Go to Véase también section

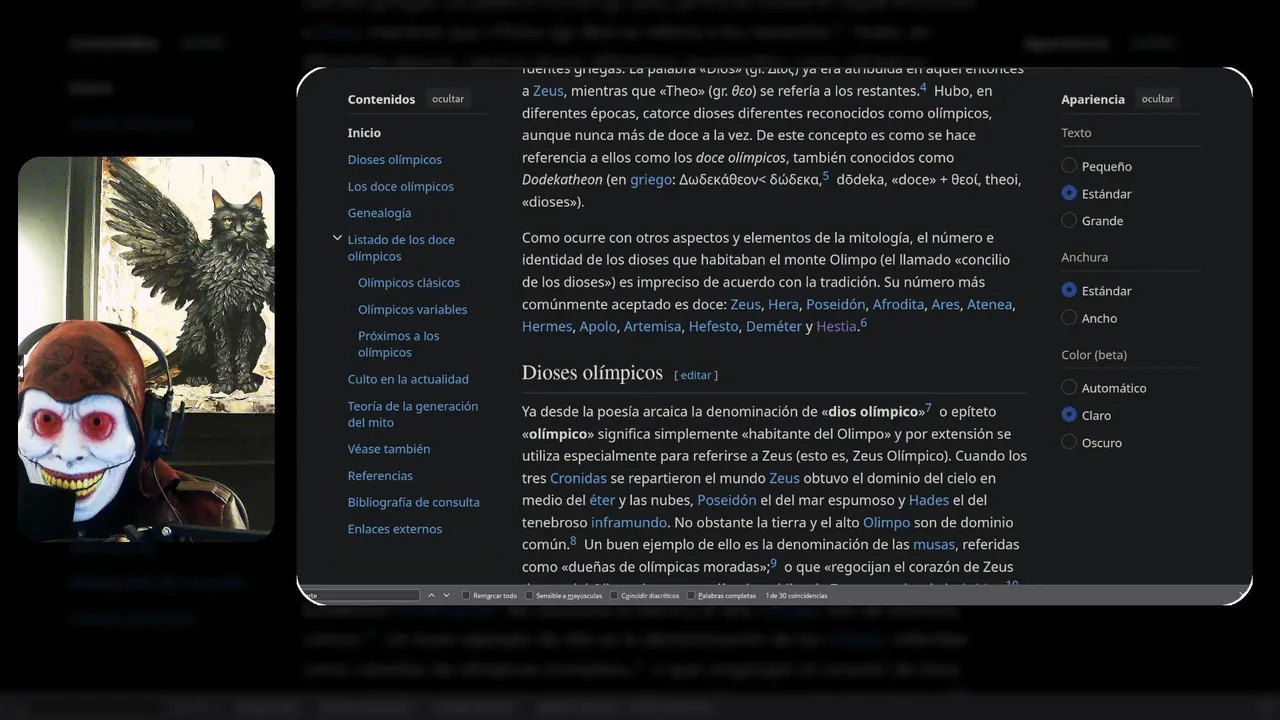[x=389, y=449]
